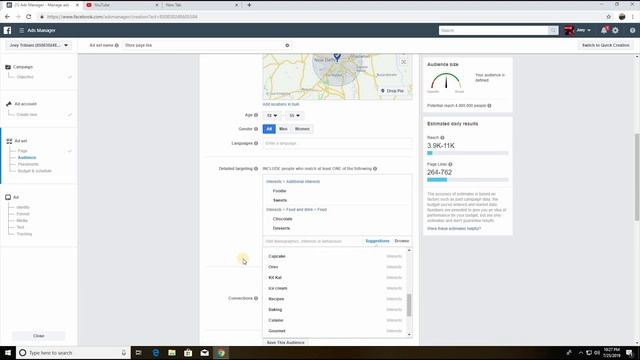Bookmark this page with star icon

pyautogui.click(x=609, y=17)
